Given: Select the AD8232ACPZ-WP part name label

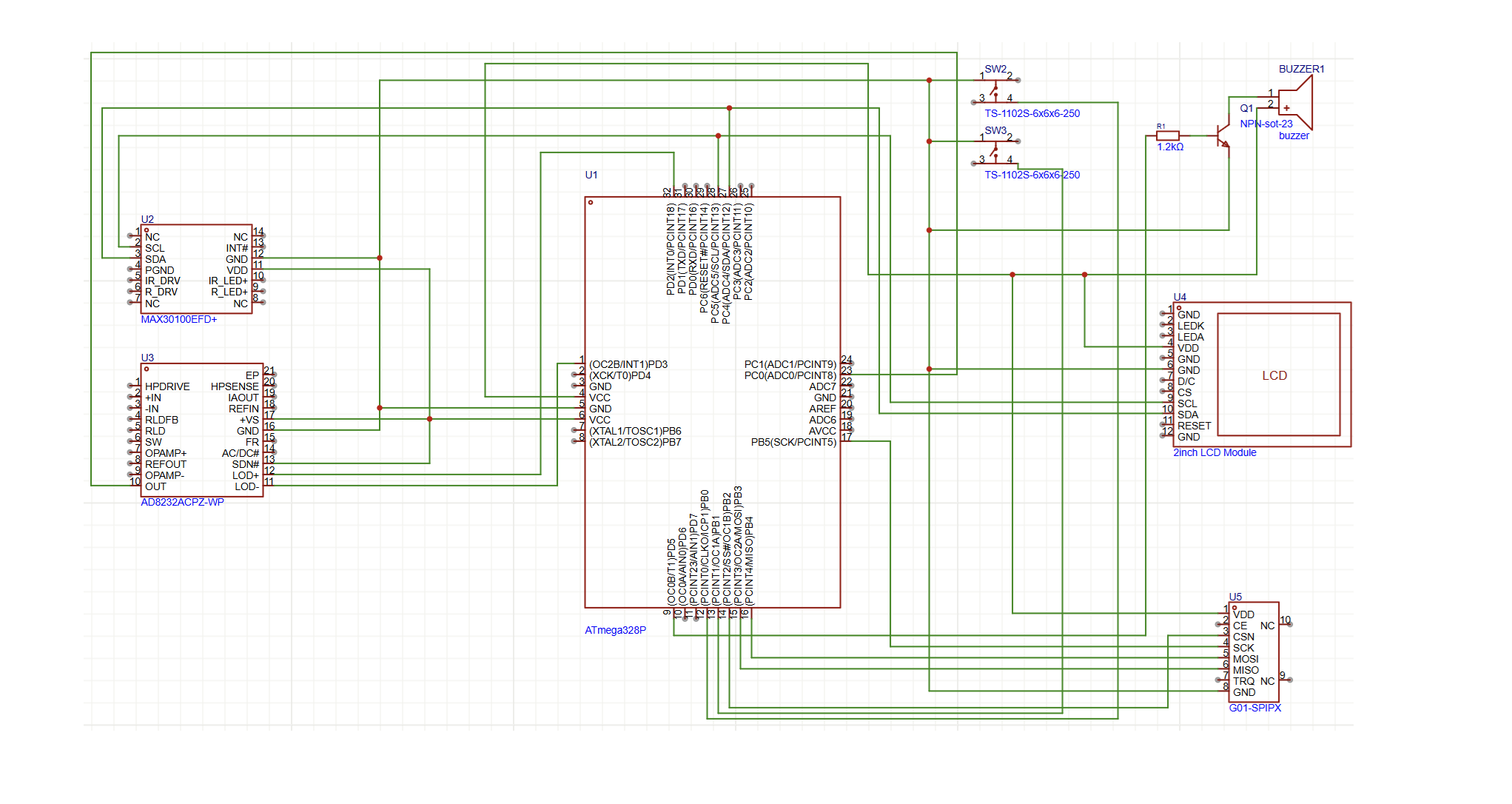Looking at the screenshot, I should (x=182, y=502).
